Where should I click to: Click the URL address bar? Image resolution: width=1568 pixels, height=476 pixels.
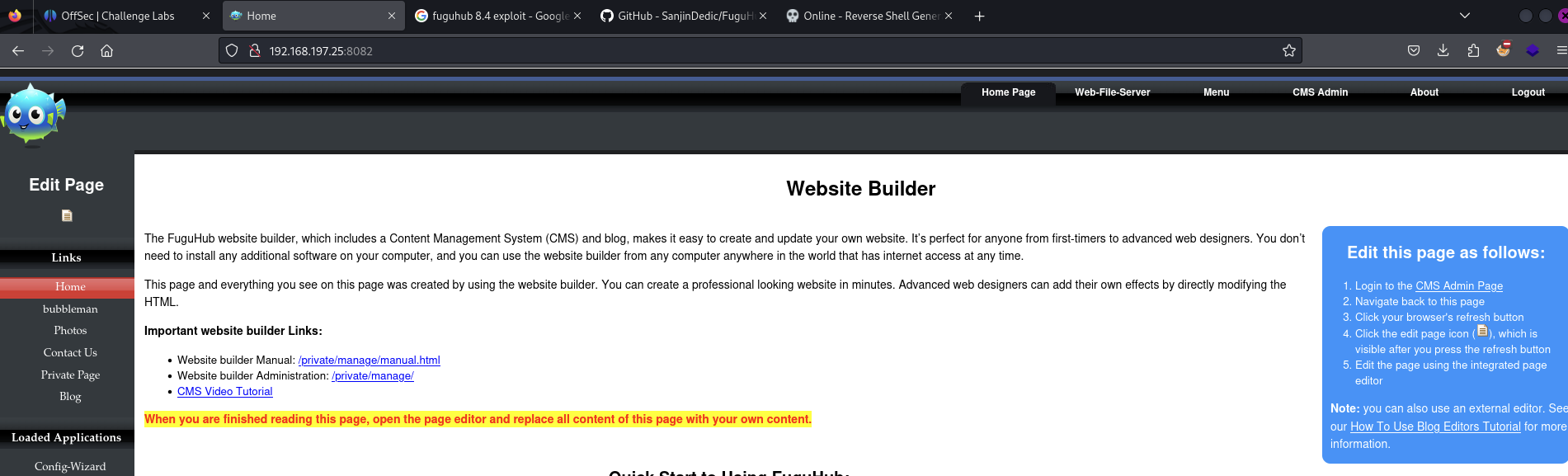point(742,51)
